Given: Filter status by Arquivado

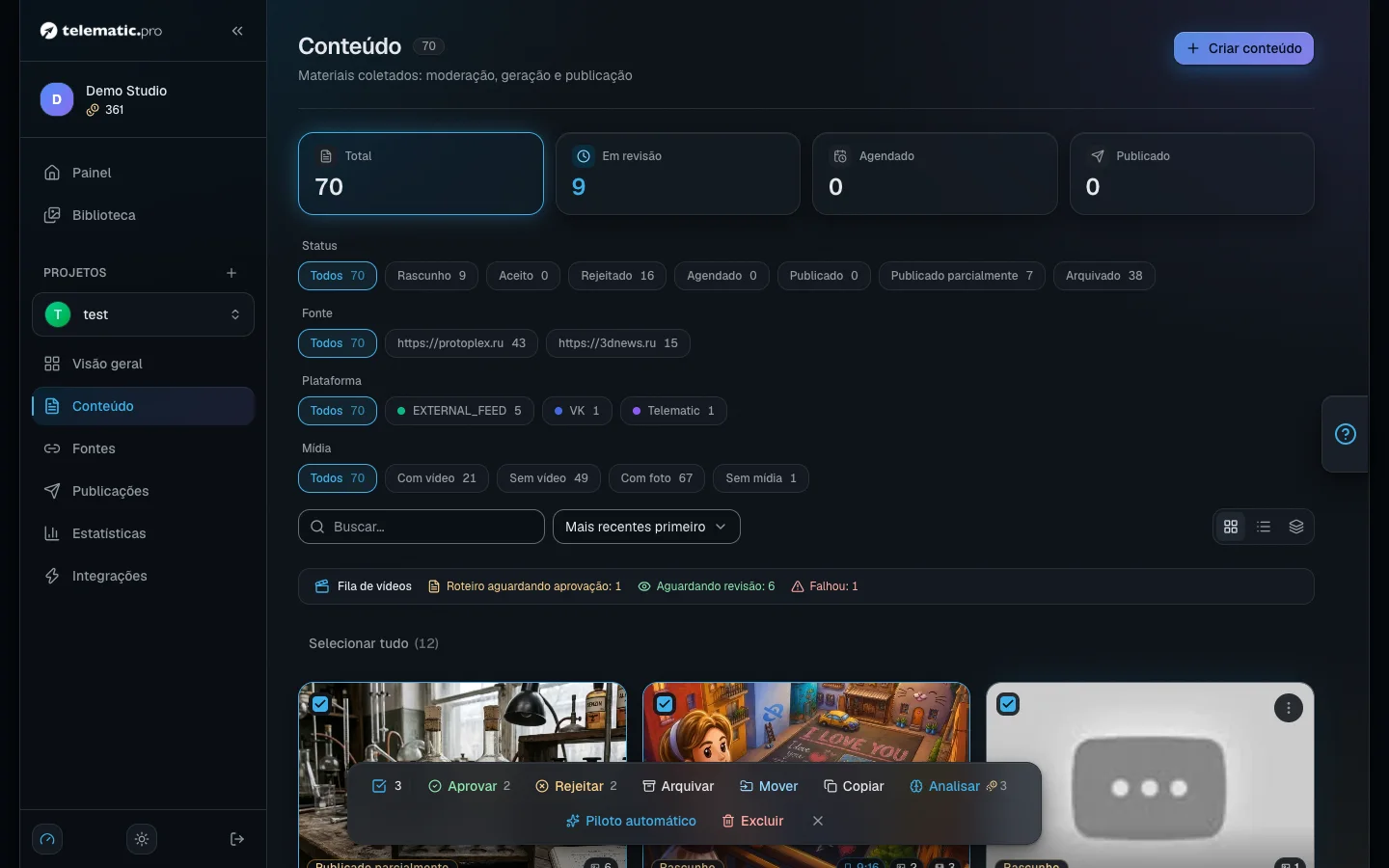Looking at the screenshot, I should 1103,276.
